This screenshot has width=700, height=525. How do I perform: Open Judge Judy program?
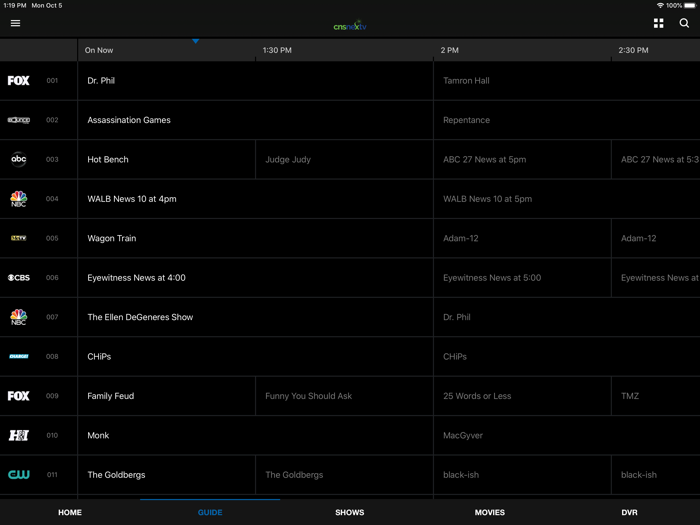(344, 159)
